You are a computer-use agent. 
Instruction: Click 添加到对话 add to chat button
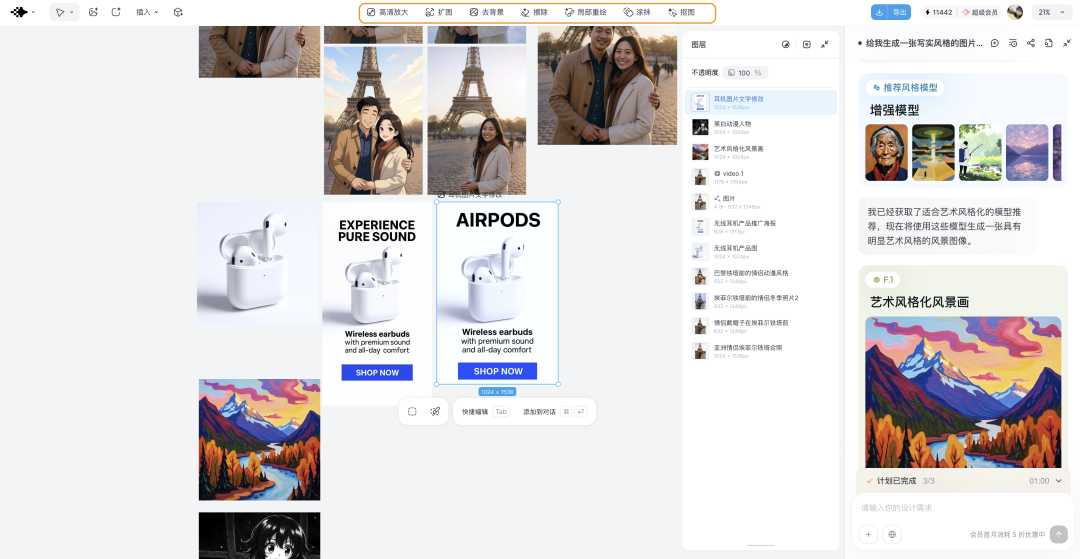[554, 412]
